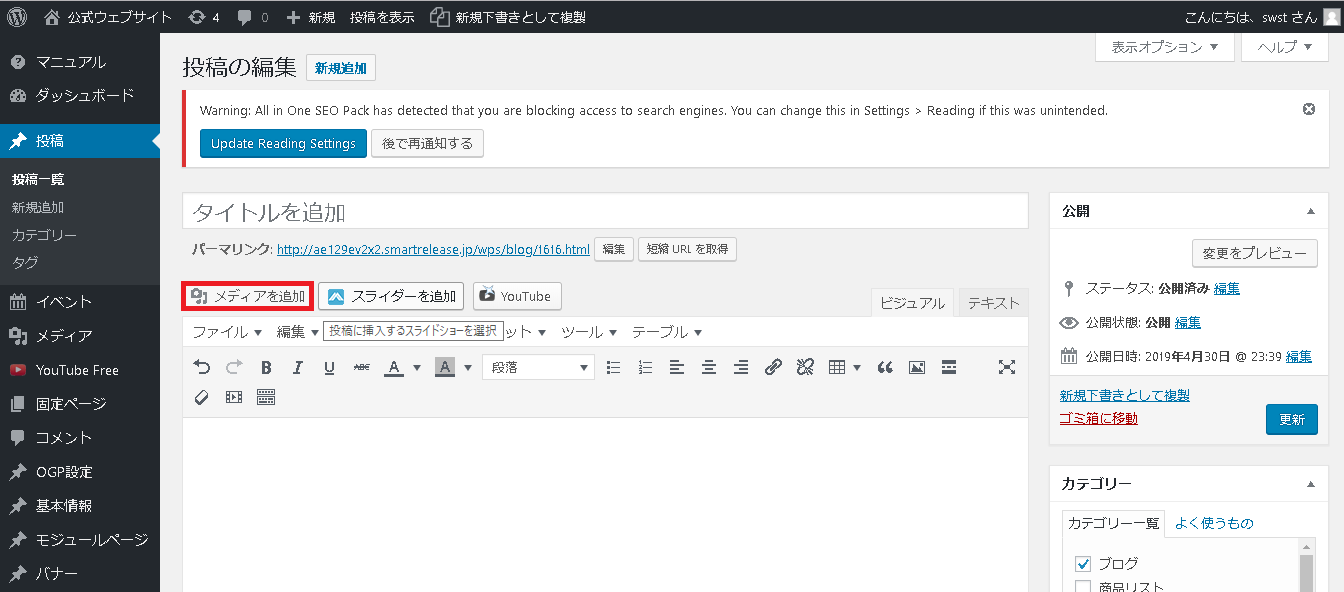Click the 変更をプレビュー button
The image size is (1344, 592).
pos(1254,253)
